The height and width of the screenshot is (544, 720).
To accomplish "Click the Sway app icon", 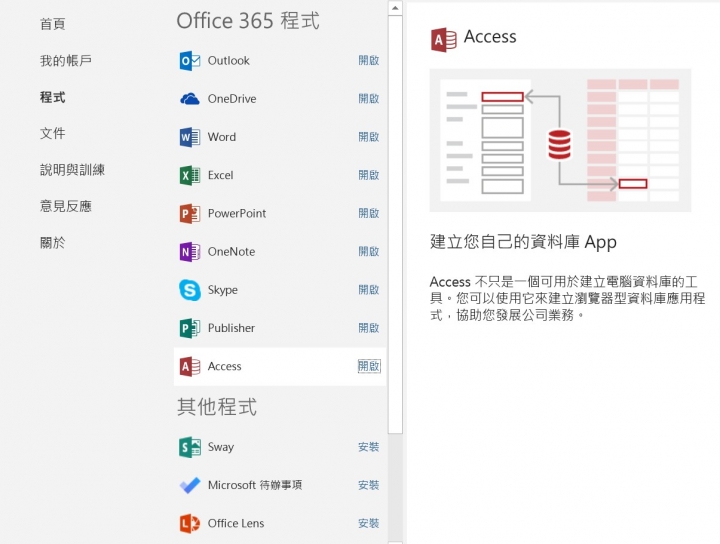I will [190, 447].
